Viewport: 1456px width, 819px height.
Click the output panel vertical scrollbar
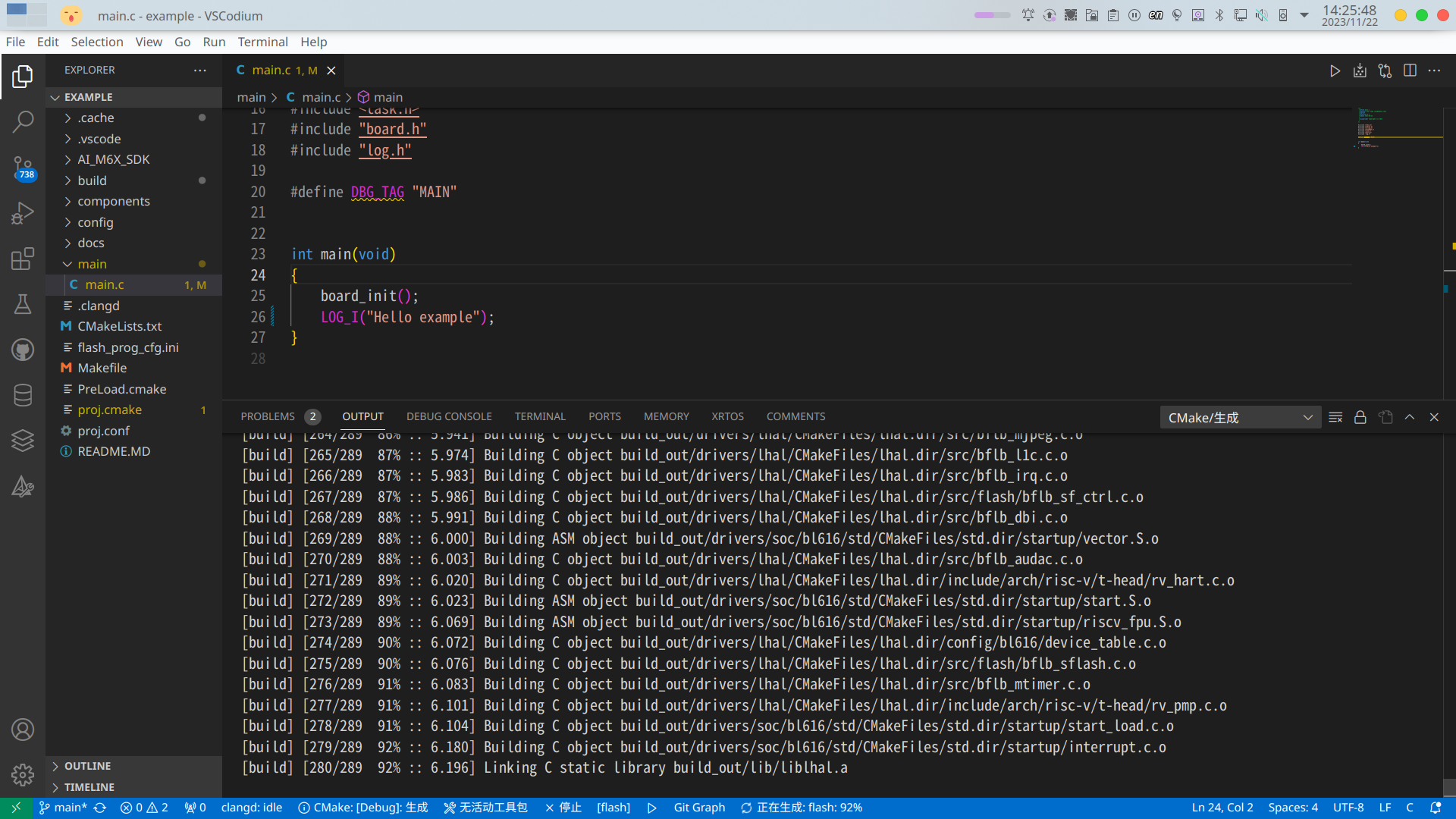tap(1449, 787)
